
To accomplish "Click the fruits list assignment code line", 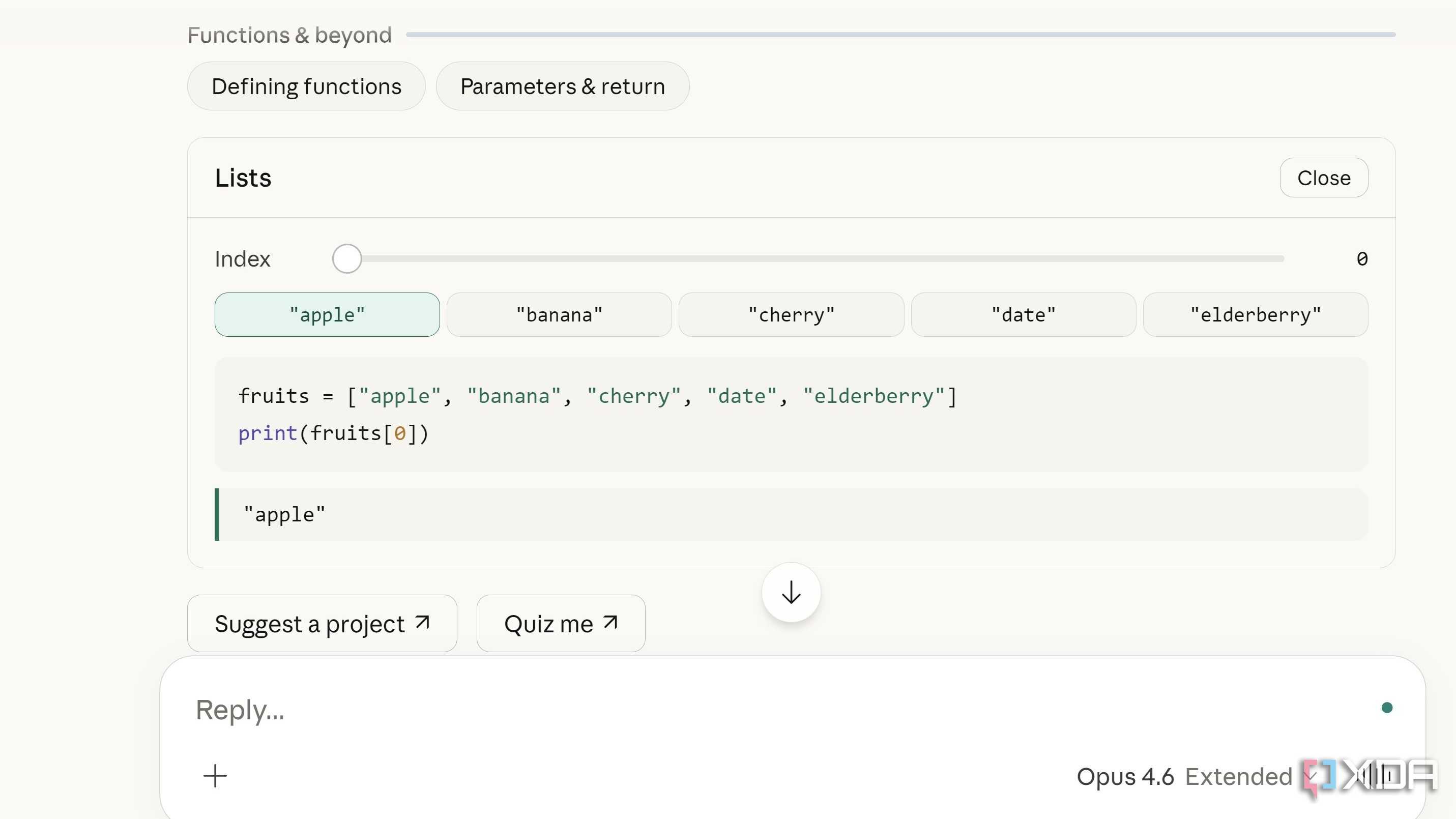I will coord(597,396).
